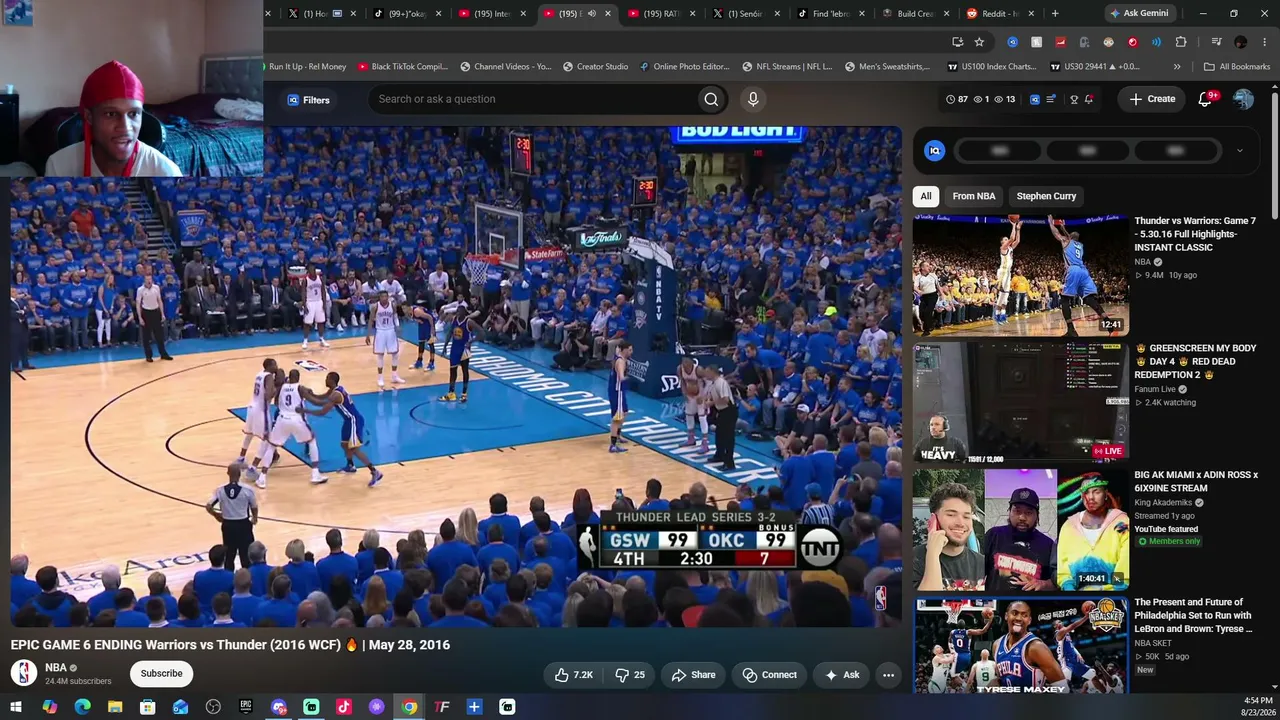Viewport: 1280px width, 720px height.
Task: Select the From NBA filter chip
Action: (973, 196)
